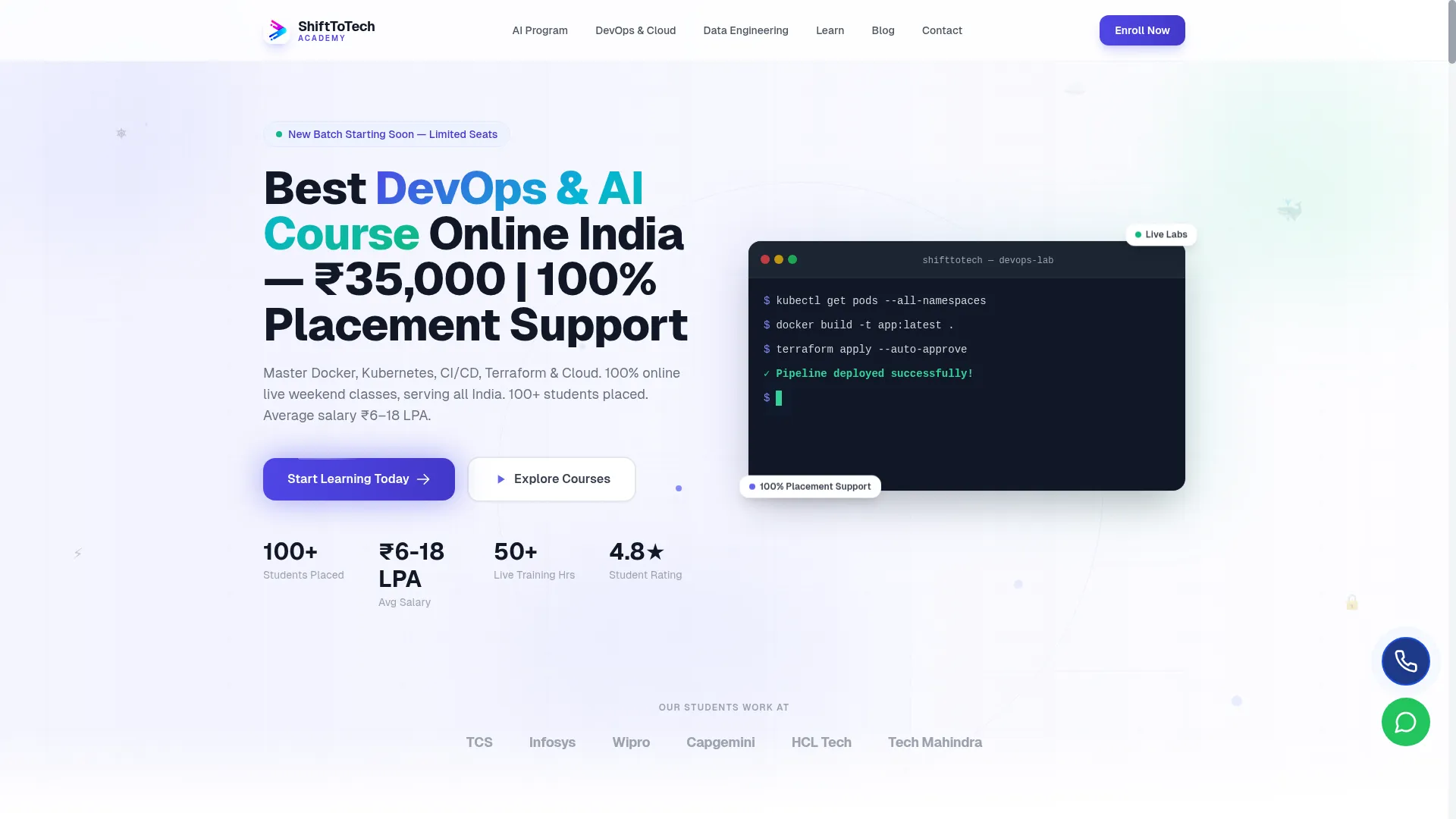Screen dimensions: 1456x819
Task: Open the Contact nav link
Action: coord(942,30)
